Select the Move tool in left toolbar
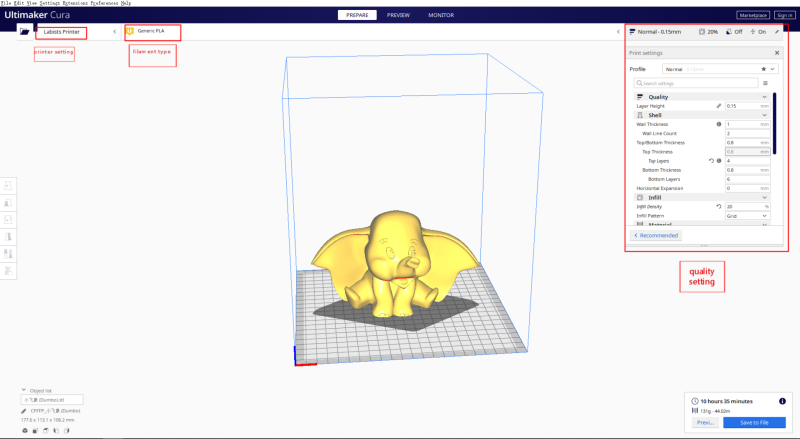This screenshot has height=439, width=800. click(x=8, y=186)
